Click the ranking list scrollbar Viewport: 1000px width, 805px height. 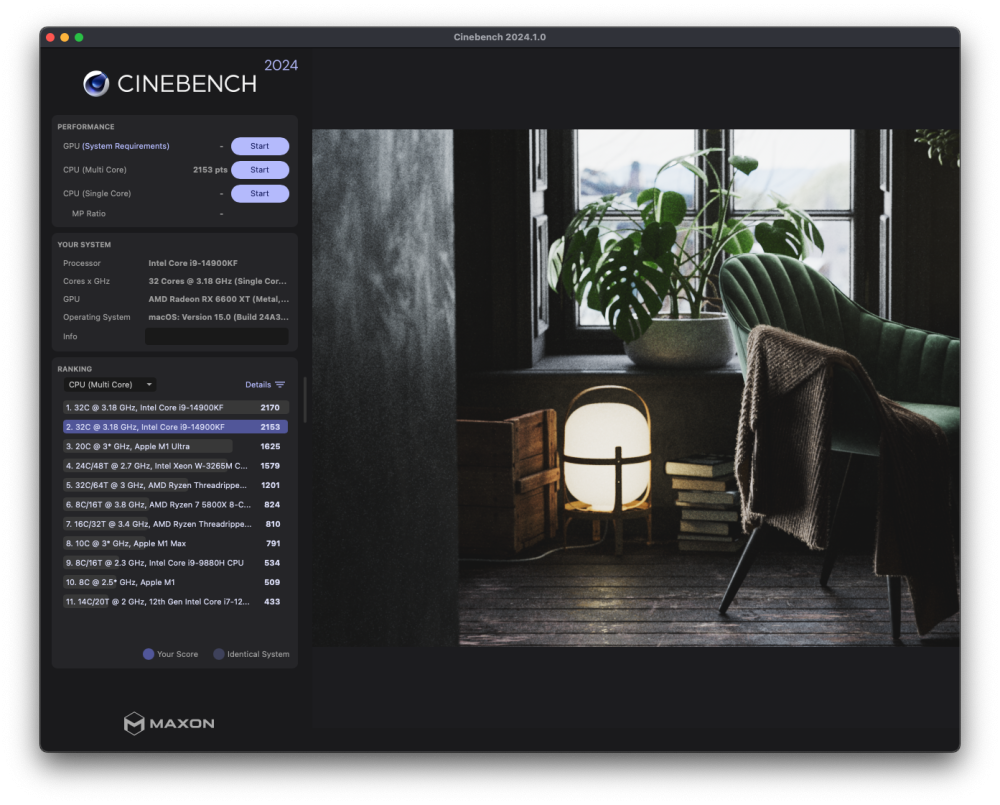click(x=305, y=400)
